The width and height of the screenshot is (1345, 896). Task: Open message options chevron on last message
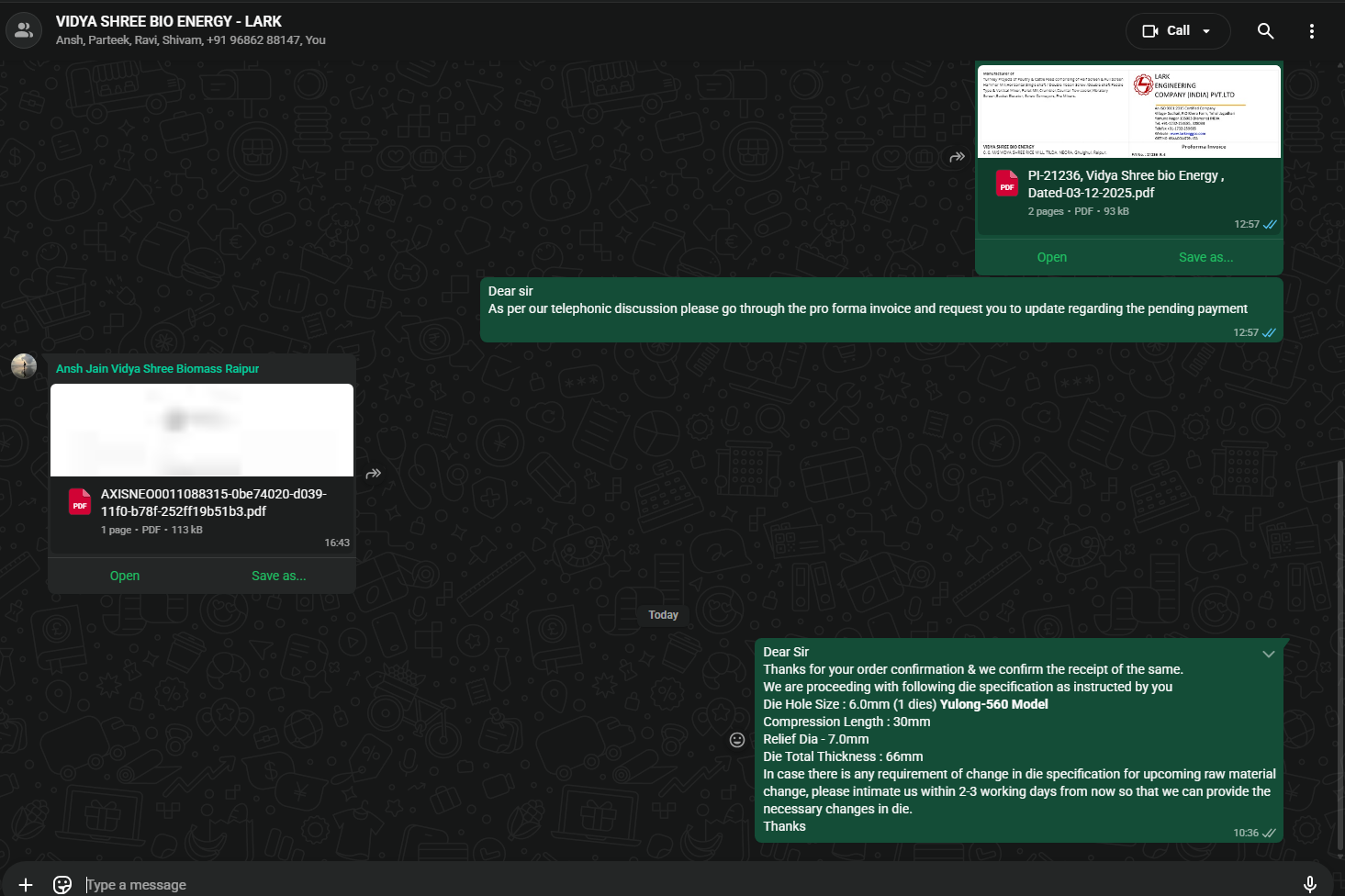pos(1268,655)
